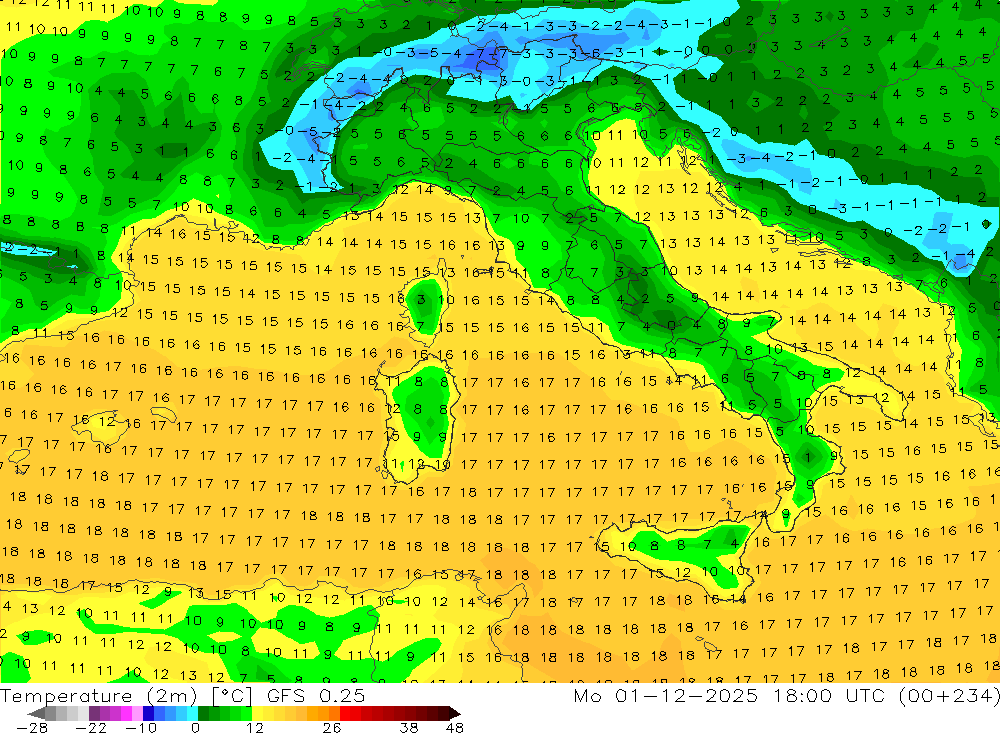The height and width of the screenshot is (733, 1000).
Task: Click the yellow segment of the color scale
Action: 258,713
